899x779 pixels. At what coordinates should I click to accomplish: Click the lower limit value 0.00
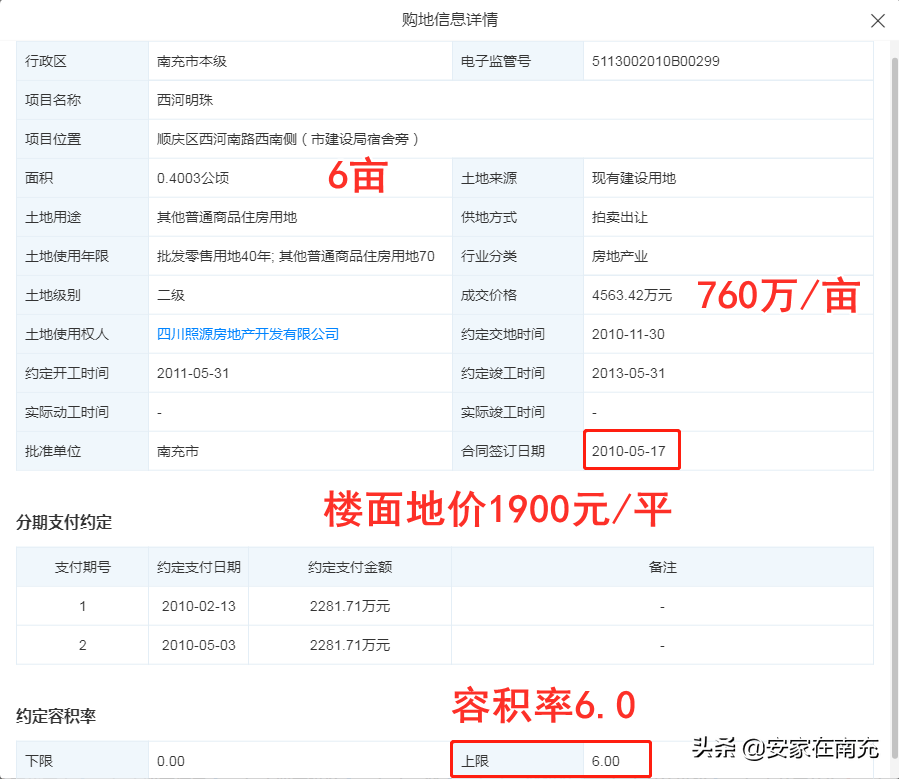point(170,761)
